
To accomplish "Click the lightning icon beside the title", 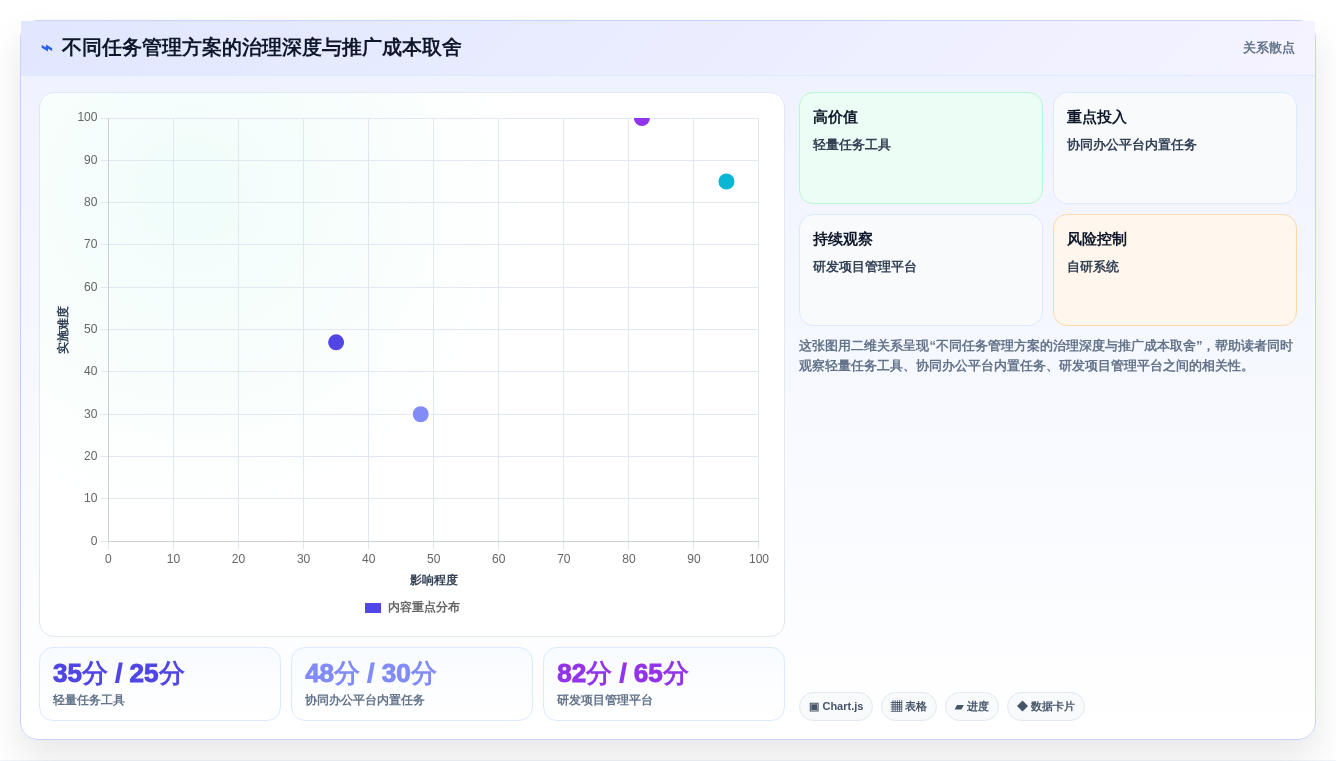I will (47, 48).
